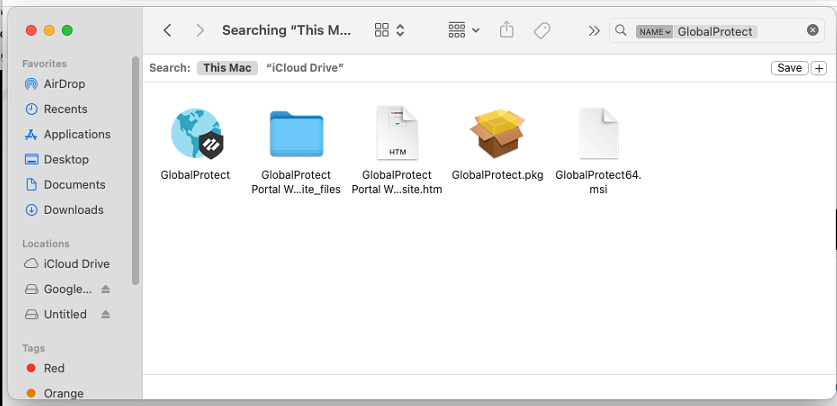Select the GlobalProtect64.msi file icon

[x=598, y=133]
